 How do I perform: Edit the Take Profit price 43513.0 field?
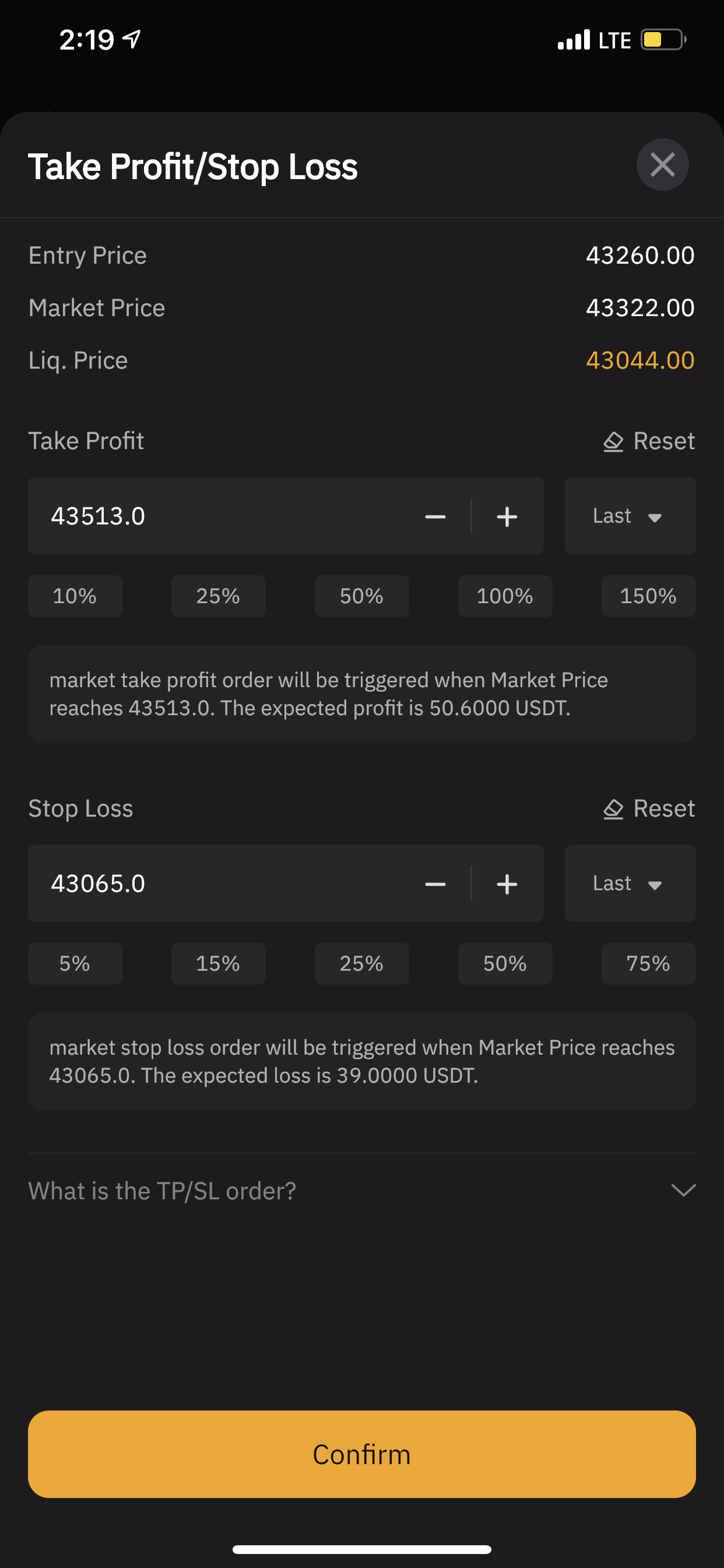coord(219,516)
